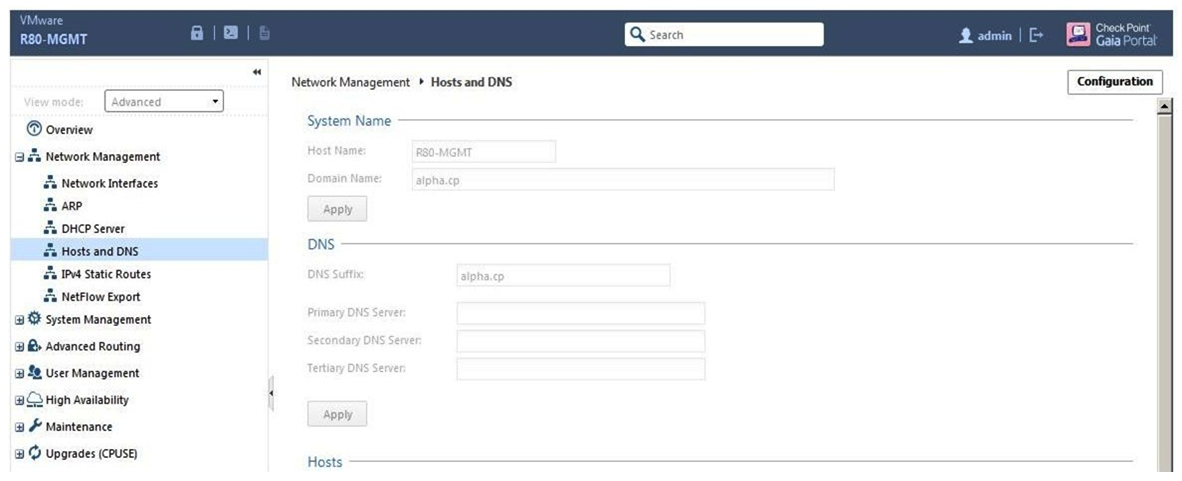Click the DHCP Server icon

[51, 228]
